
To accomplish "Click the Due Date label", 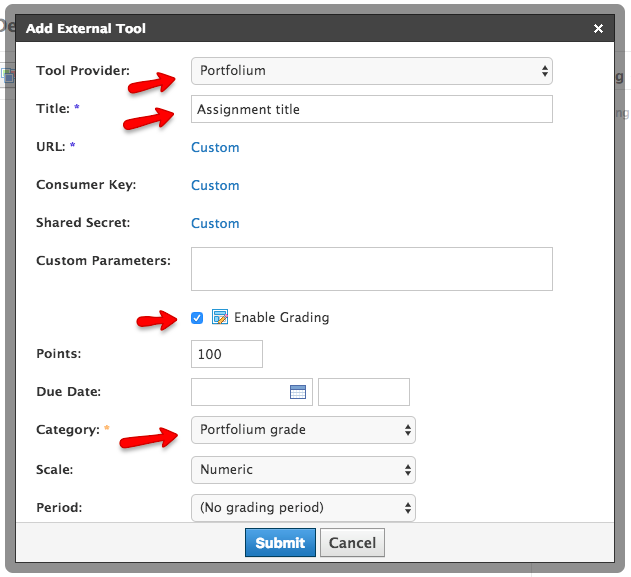I will (x=68, y=392).
